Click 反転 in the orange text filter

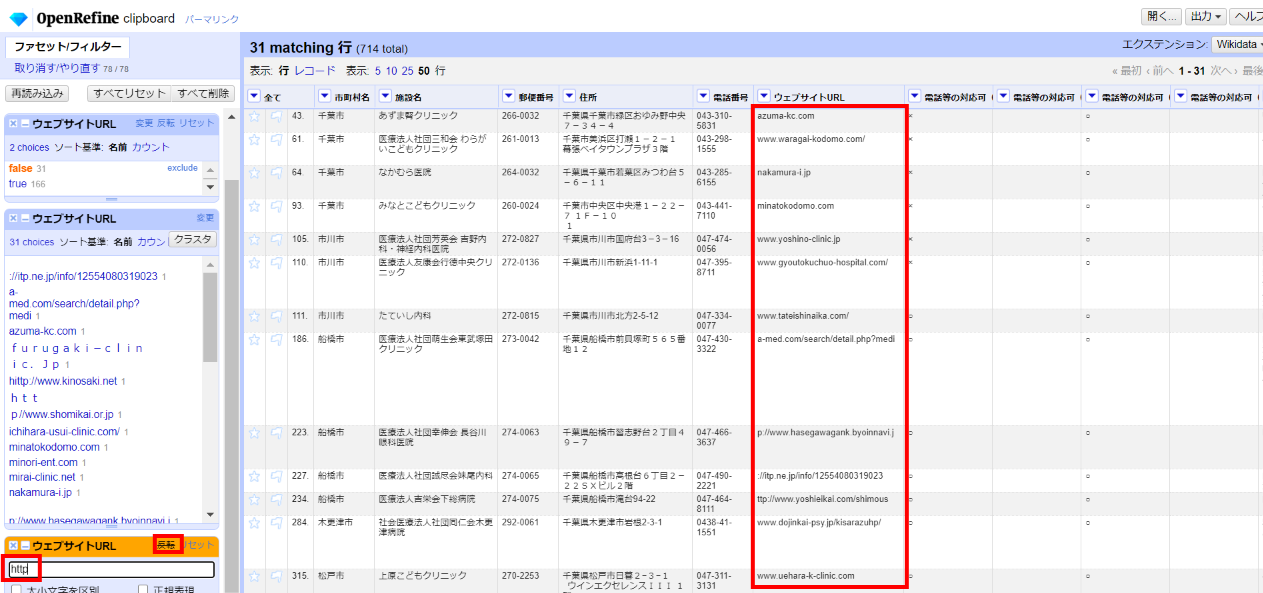[x=167, y=545]
